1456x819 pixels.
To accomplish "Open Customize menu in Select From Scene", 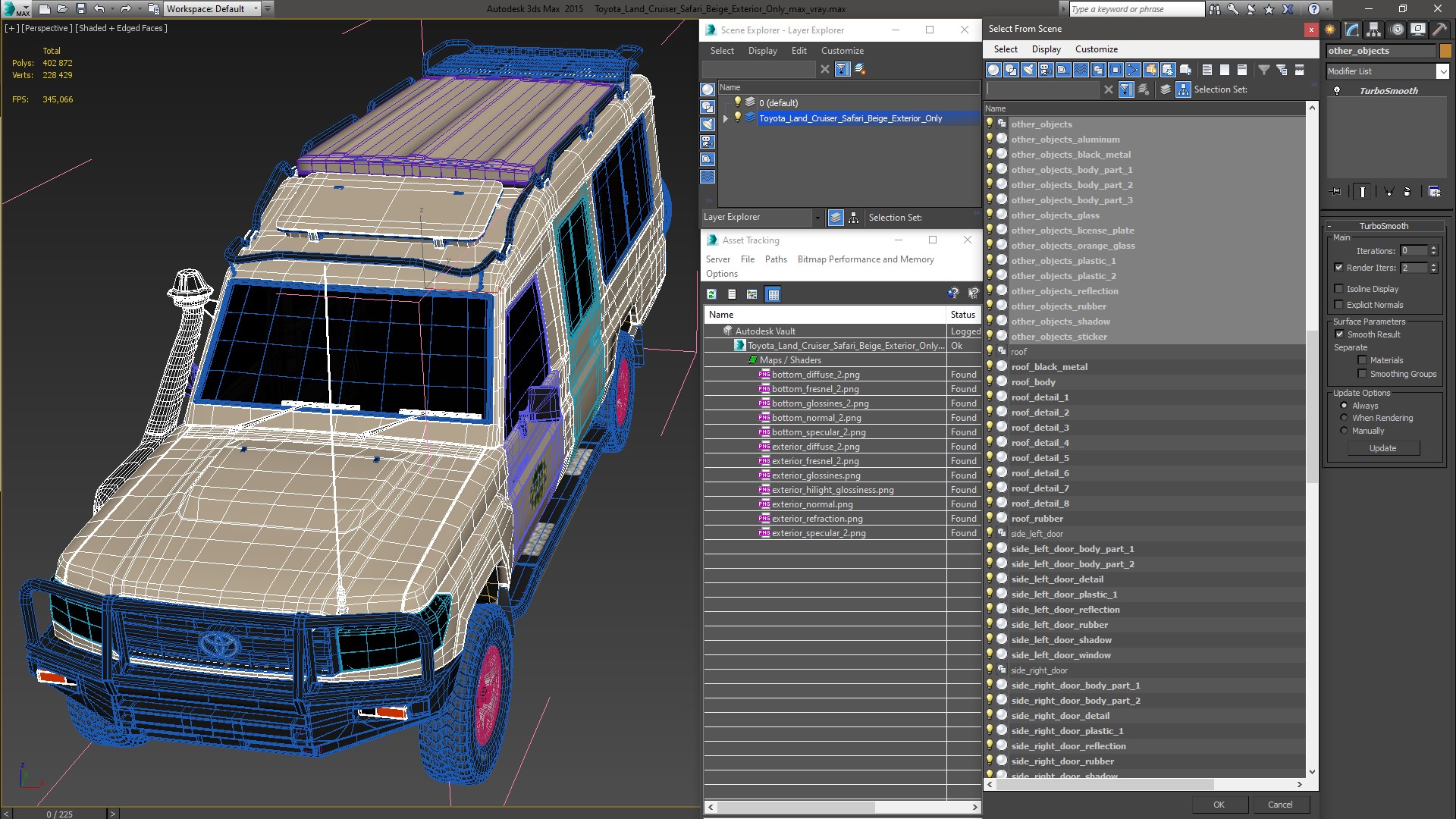I will pyautogui.click(x=1096, y=49).
